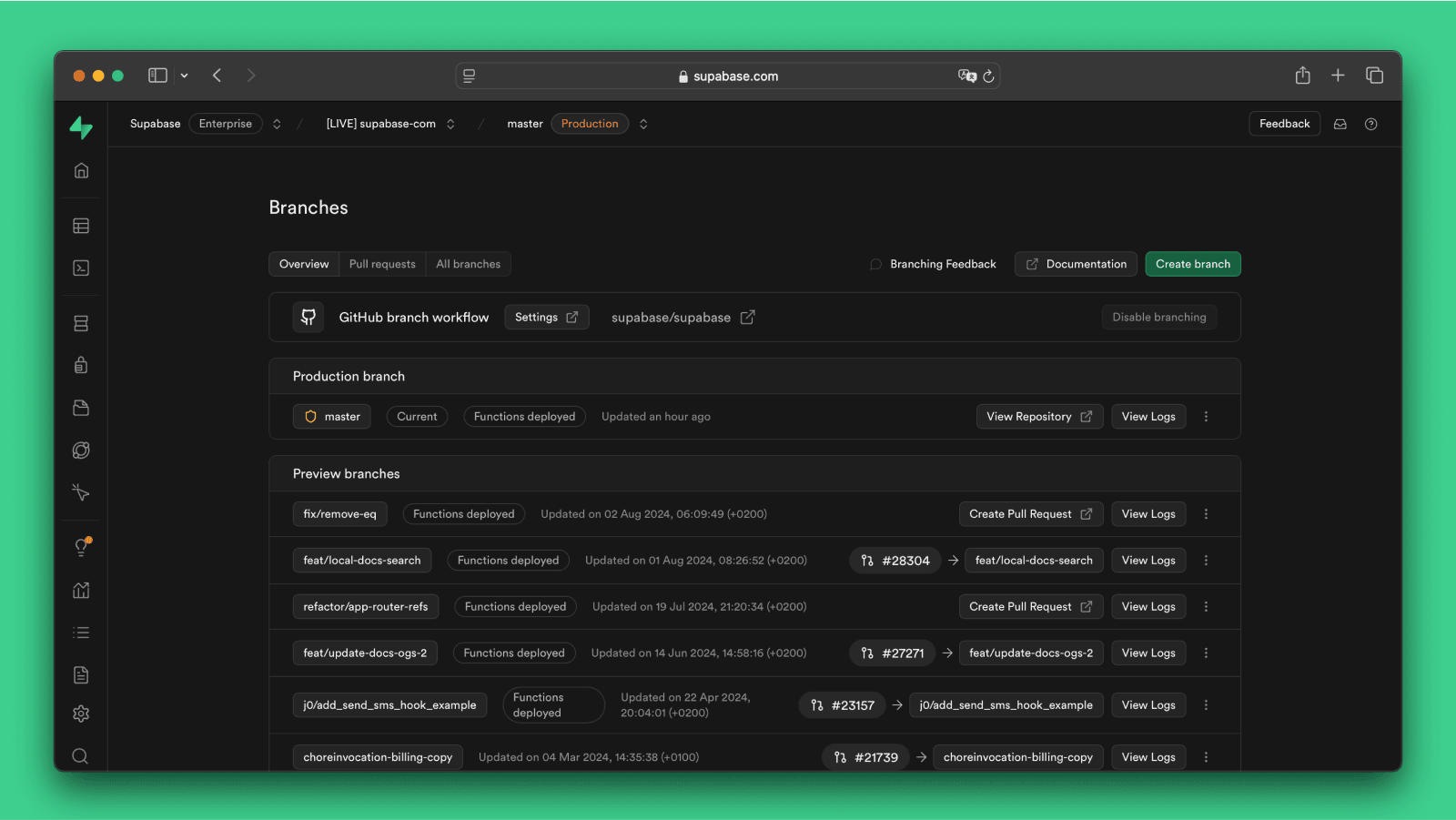This screenshot has width=1456, height=820.
Task: Open the supabase/supabase repository link
Action: [x=682, y=317]
